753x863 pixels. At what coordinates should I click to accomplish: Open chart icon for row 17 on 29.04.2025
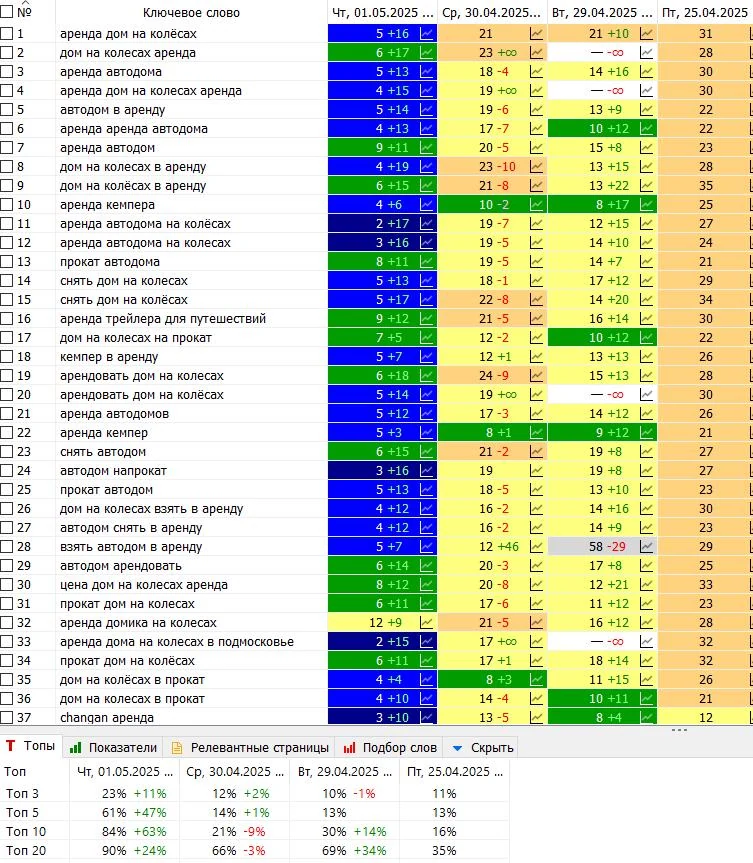point(646,338)
